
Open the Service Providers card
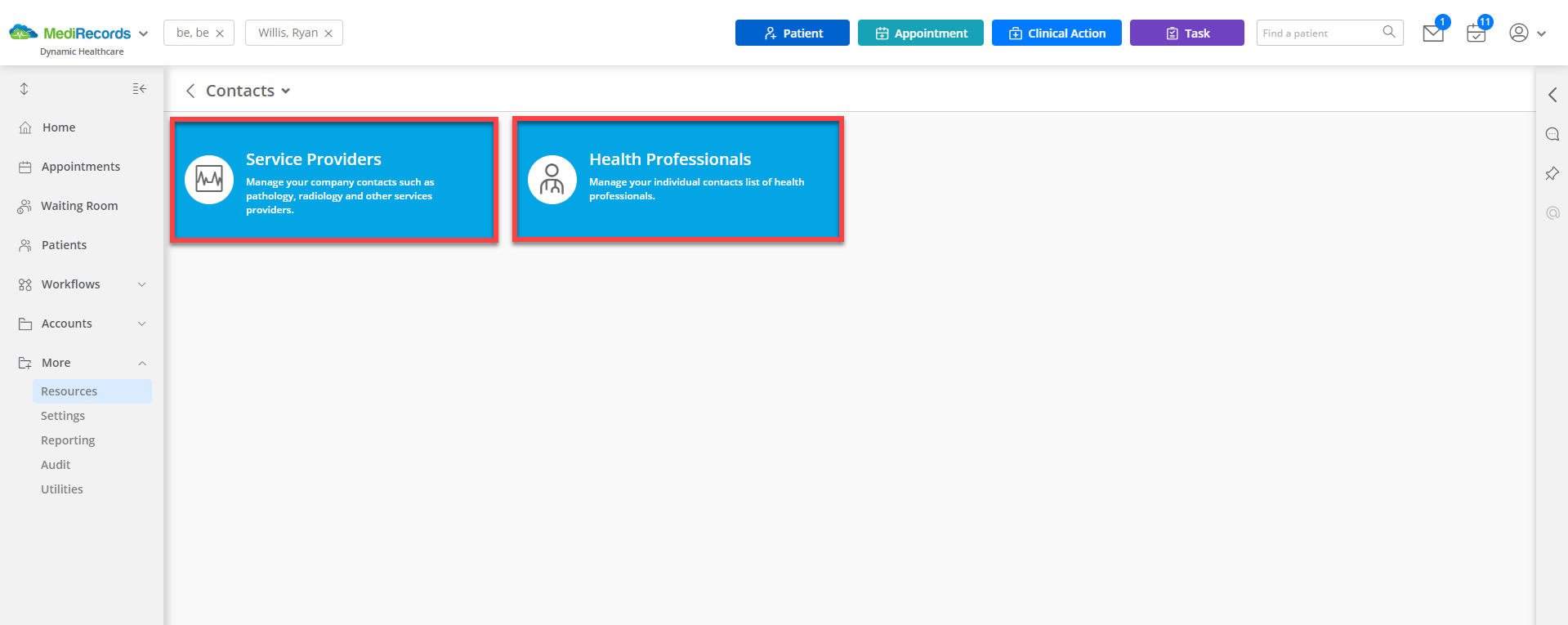(334, 181)
